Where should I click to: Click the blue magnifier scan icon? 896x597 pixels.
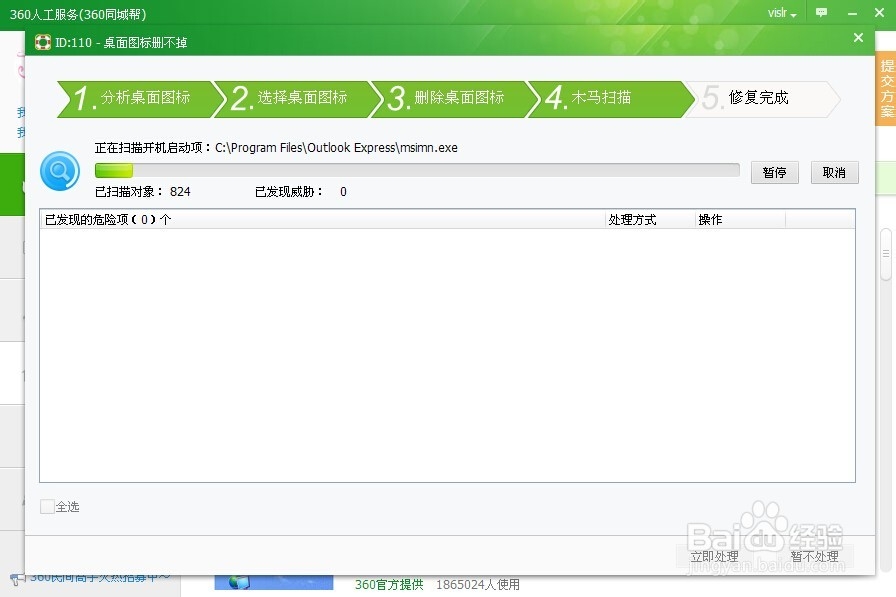pos(59,171)
